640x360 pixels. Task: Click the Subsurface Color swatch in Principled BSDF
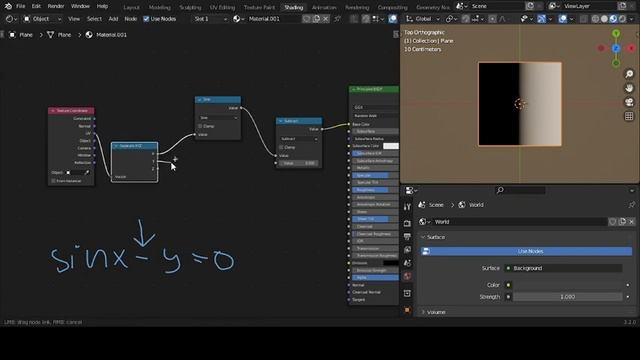[x=391, y=146]
